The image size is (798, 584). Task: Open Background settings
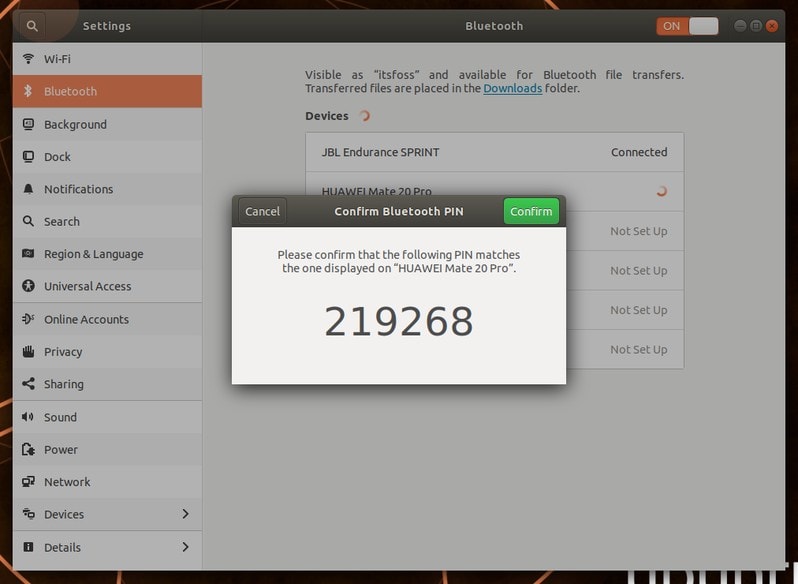coord(107,124)
